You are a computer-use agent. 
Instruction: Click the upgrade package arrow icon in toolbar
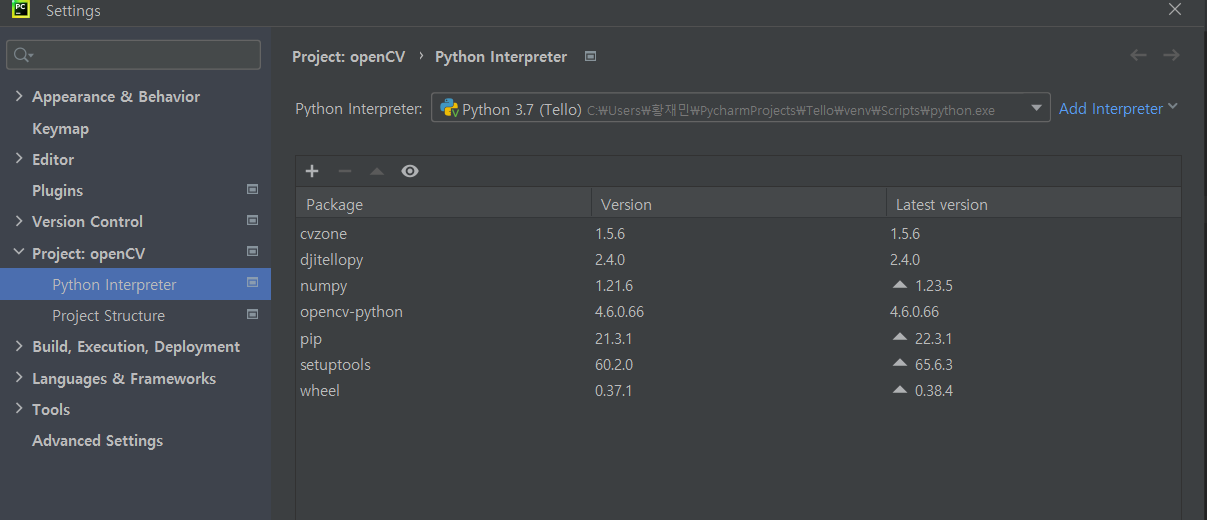coord(377,171)
